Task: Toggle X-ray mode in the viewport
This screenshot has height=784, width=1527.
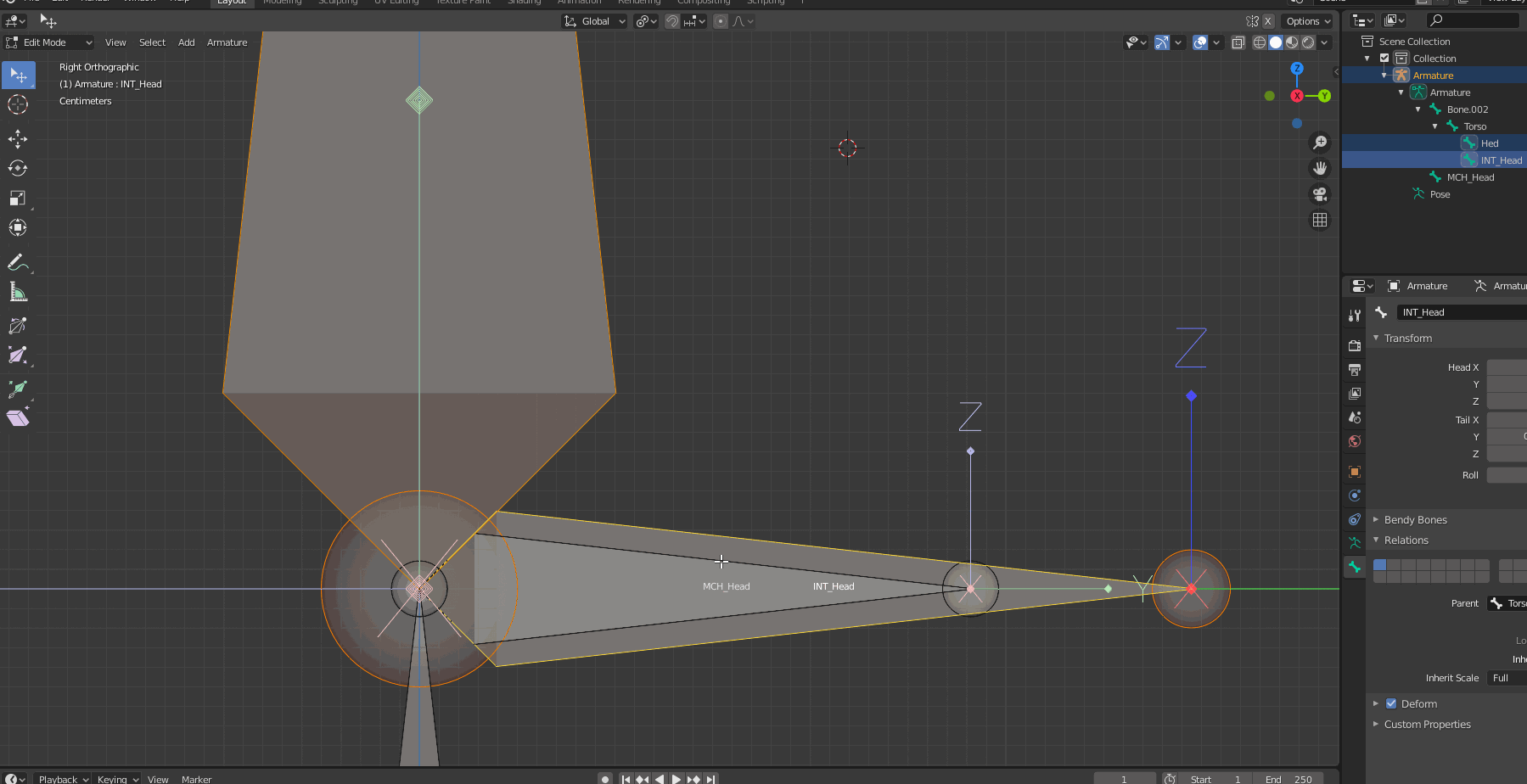Action: 1238,42
